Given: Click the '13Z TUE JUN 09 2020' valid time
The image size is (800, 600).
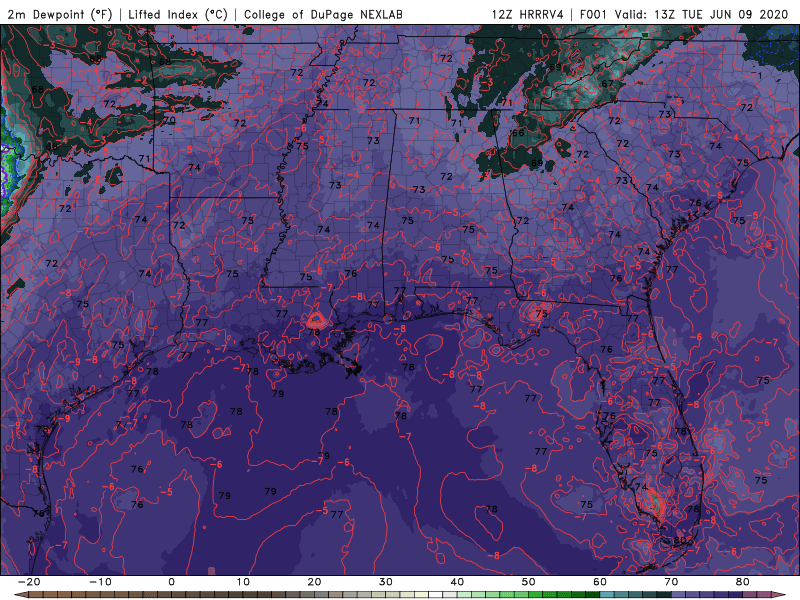Looking at the screenshot, I should tap(721, 14).
